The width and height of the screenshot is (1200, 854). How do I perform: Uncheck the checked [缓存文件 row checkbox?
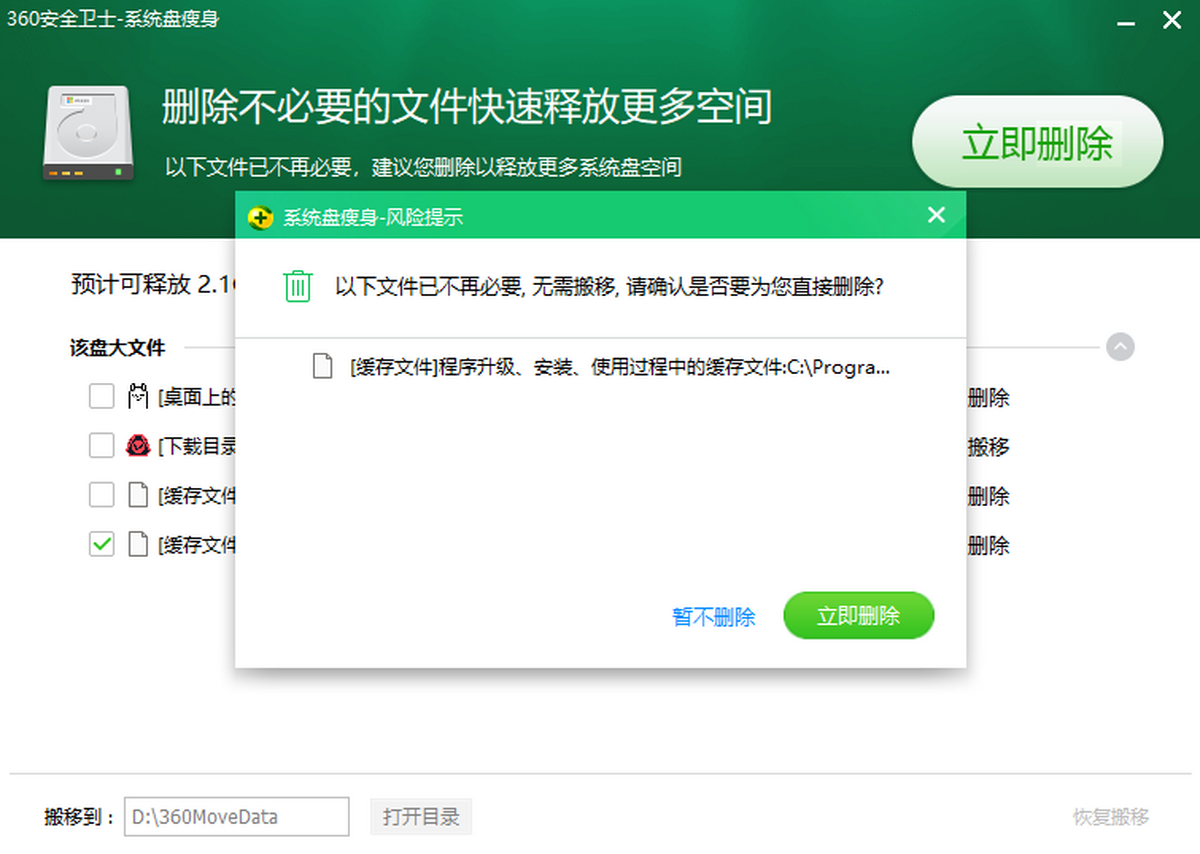click(x=102, y=544)
